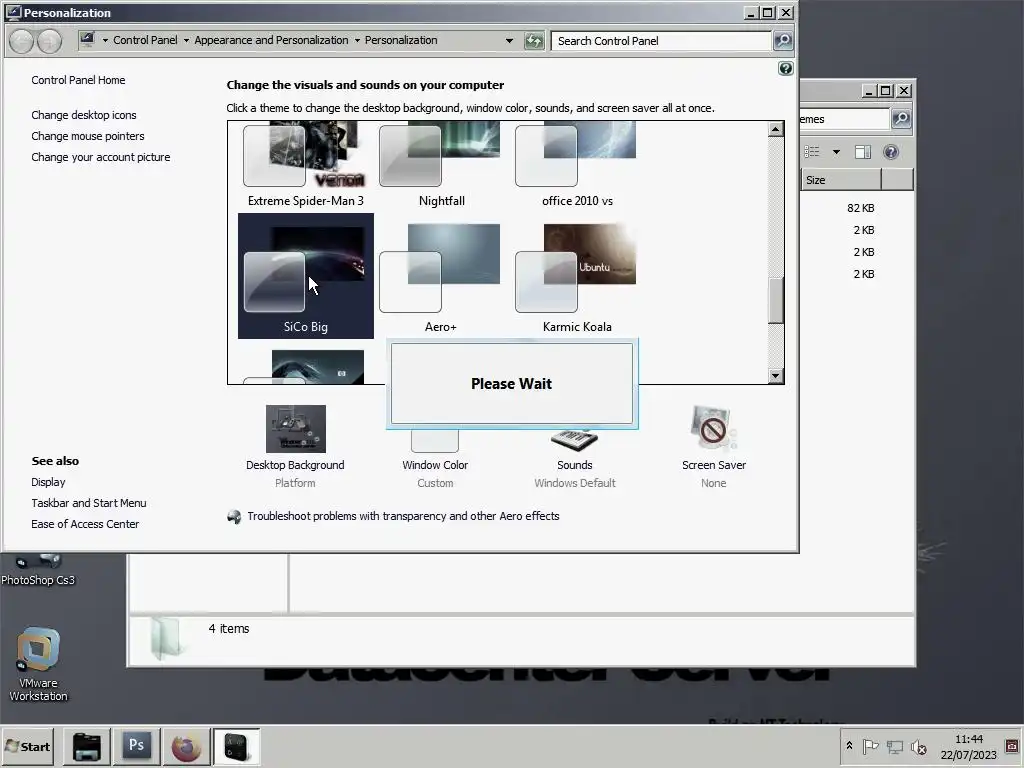Toggle the preview pane icon in Explorer window

coord(863,152)
